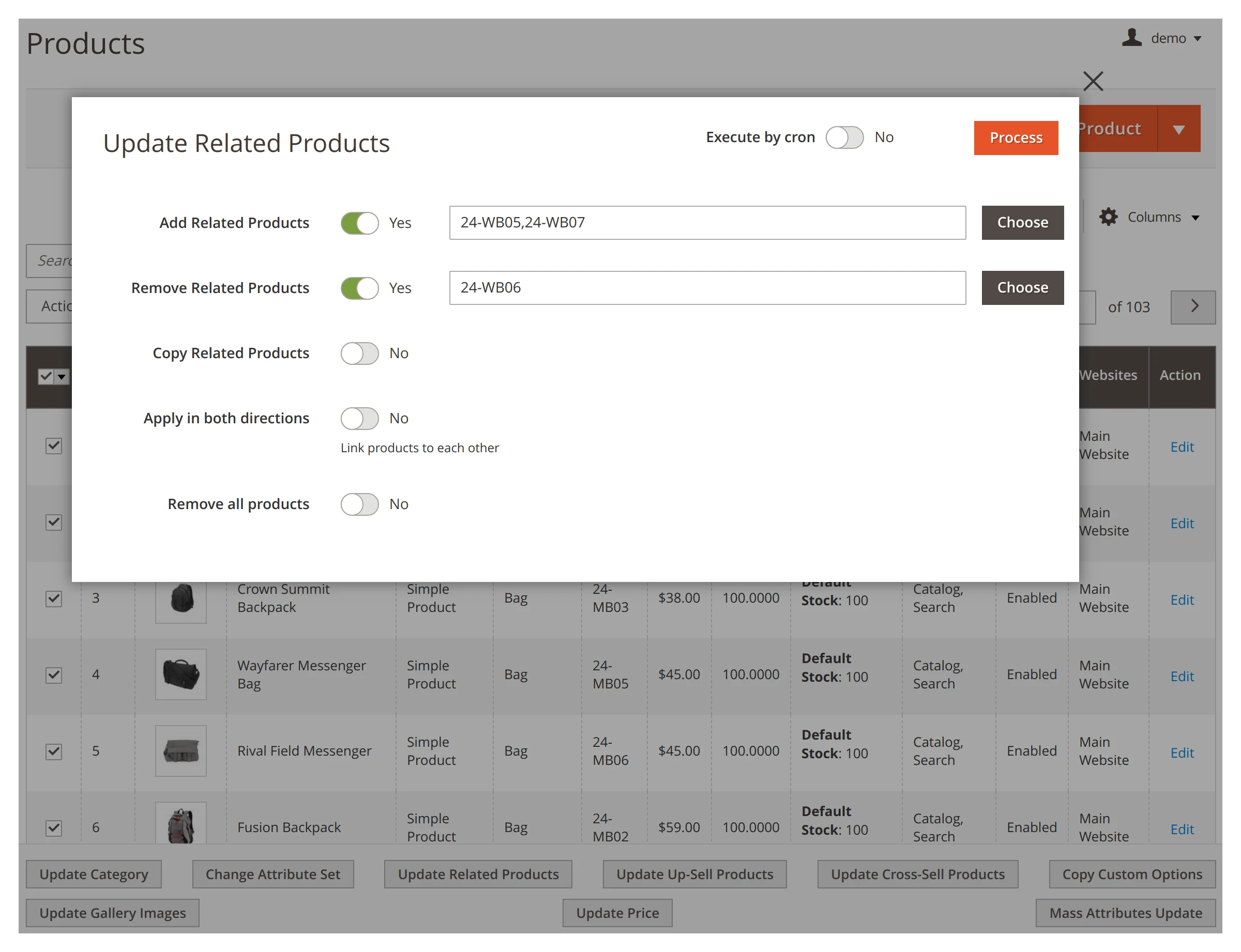The image size is (1241, 952).
Task: Choose products for Remove Related Products
Action: pyautogui.click(x=1022, y=287)
